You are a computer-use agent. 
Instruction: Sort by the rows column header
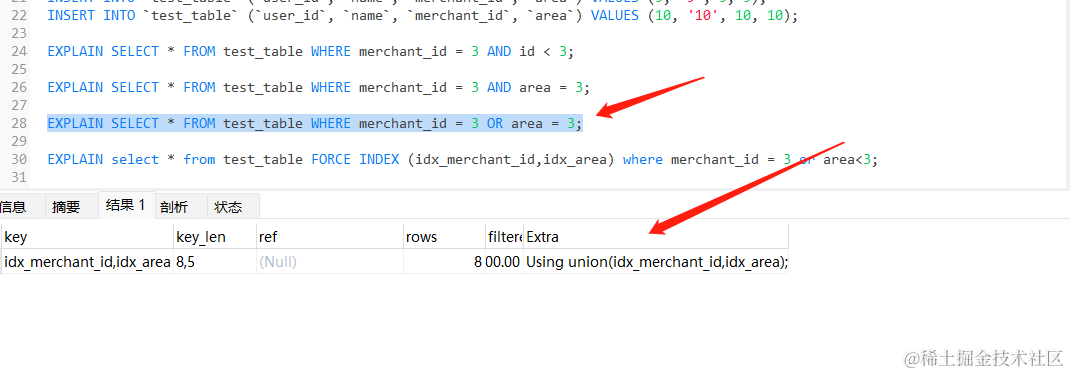[x=444, y=237]
